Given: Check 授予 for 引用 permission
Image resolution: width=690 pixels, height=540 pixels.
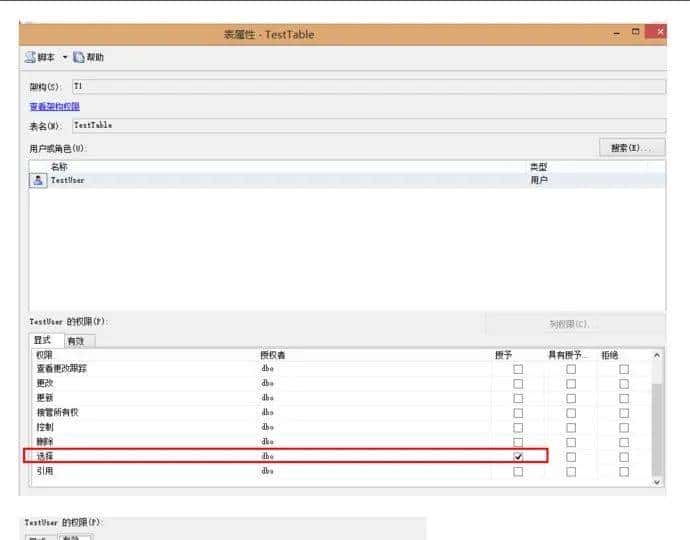Looking at the screenshot, I should point(518,471).
